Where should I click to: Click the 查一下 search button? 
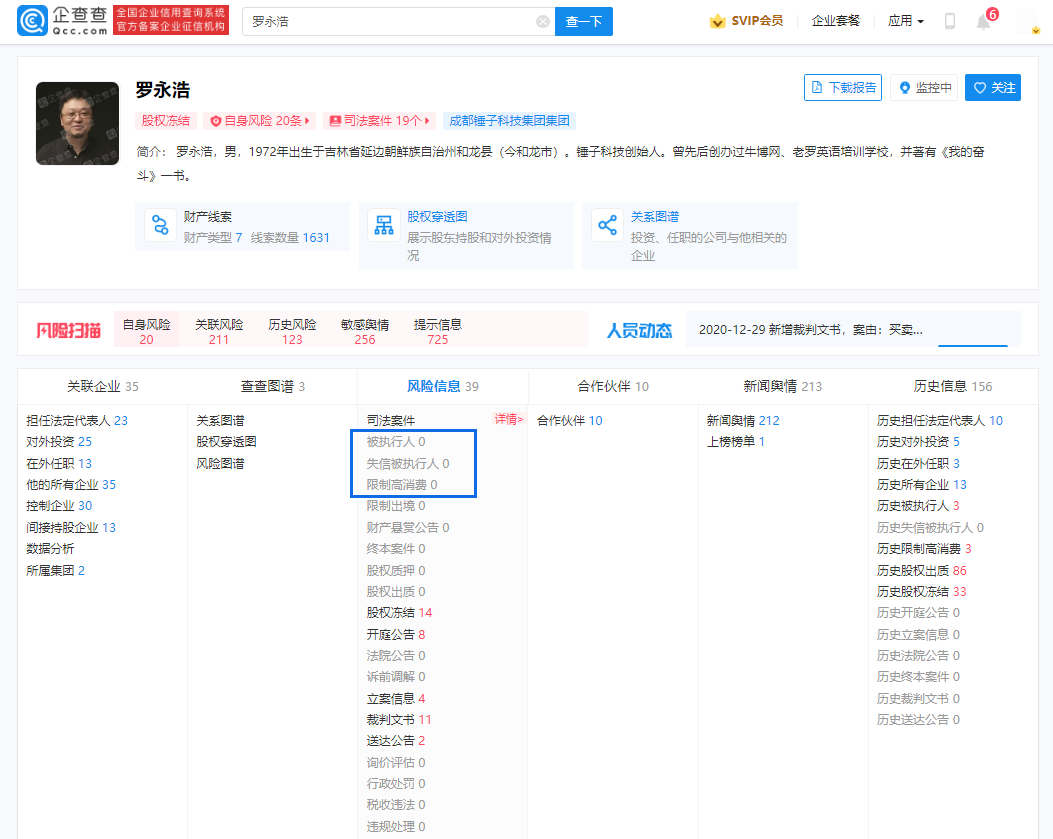(583, 21)
